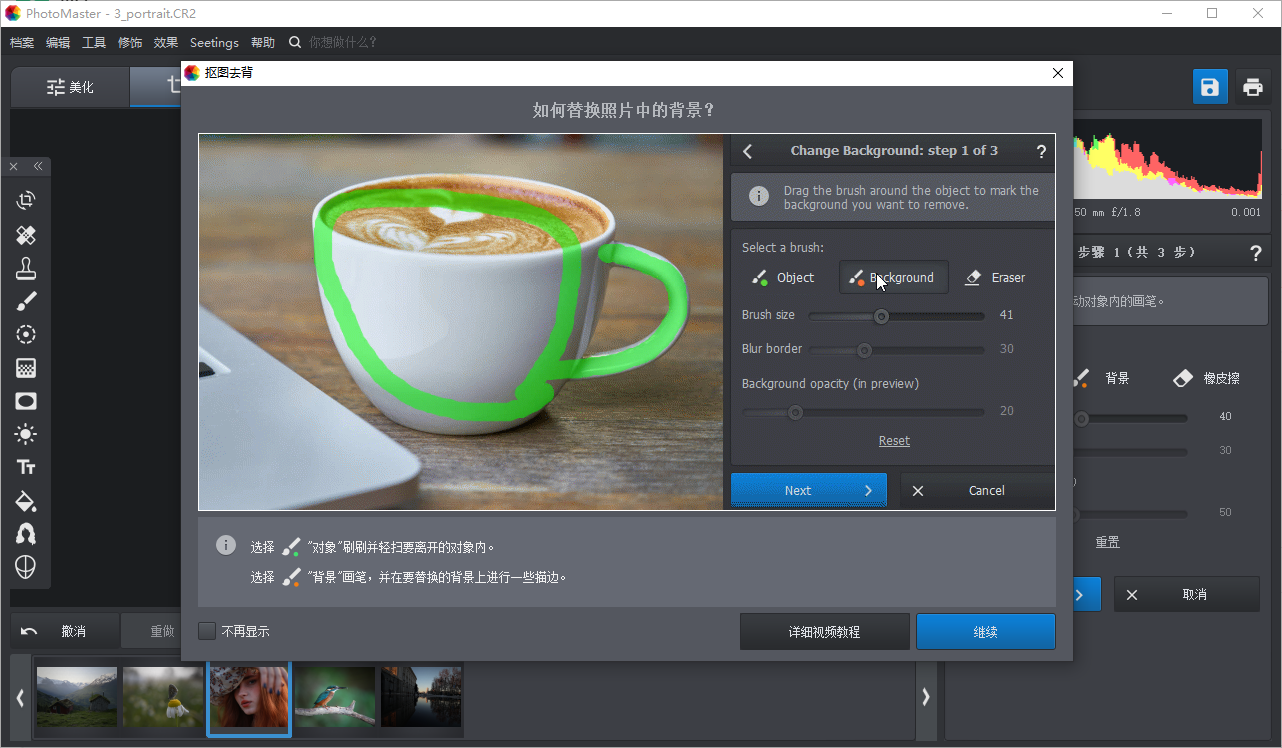Select the Clone Stamp tool

click(x=26, y=267)
